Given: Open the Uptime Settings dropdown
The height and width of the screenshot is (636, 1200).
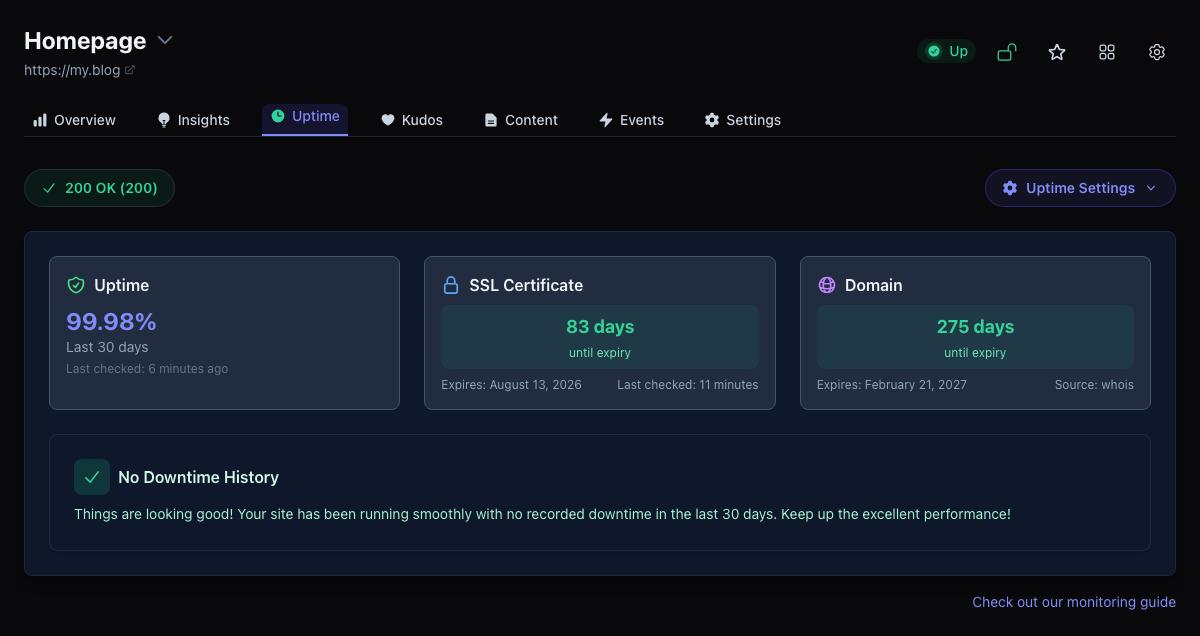Looking at the screenshot, I should tap(1080, 188).
